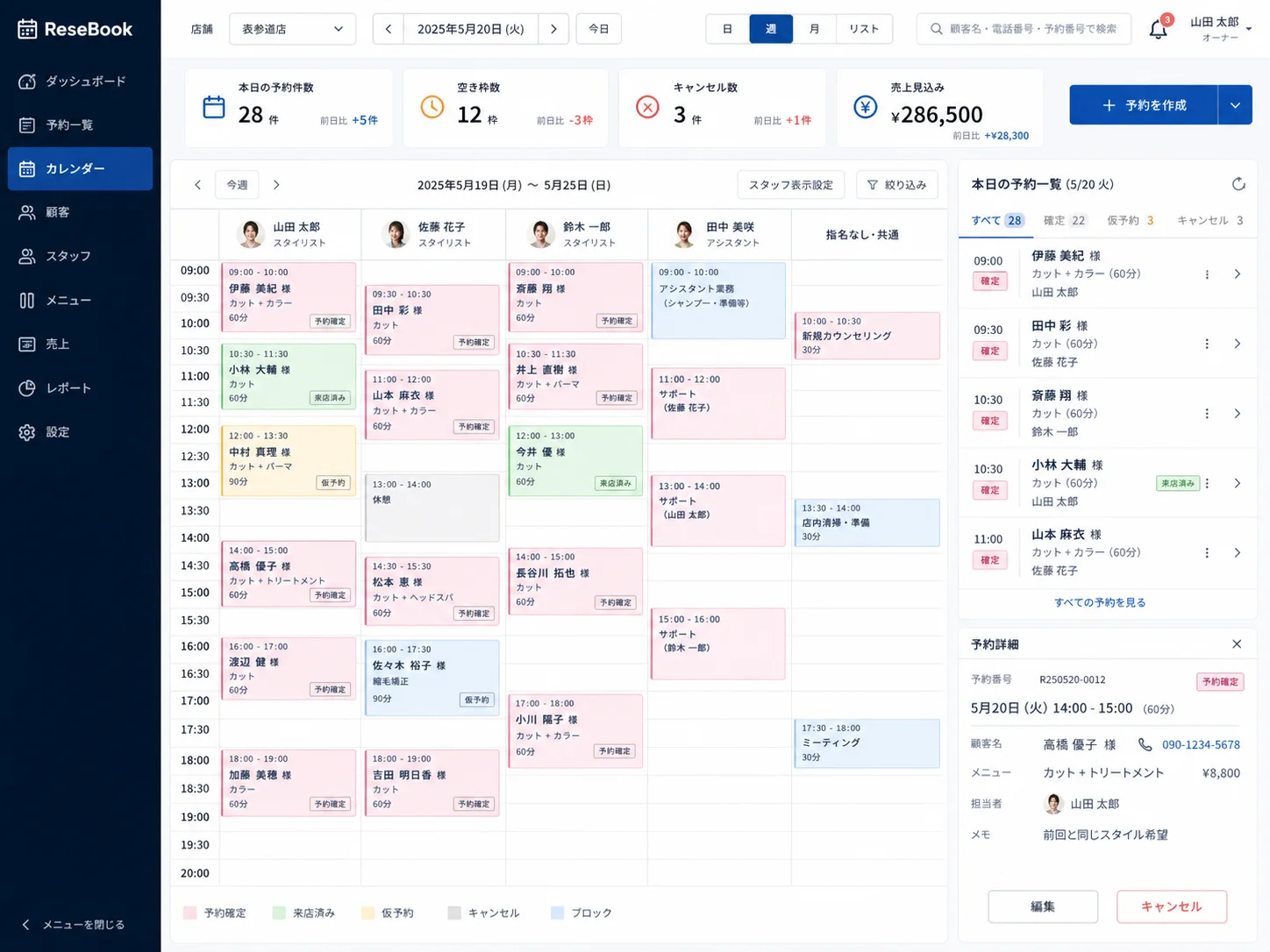
Task: Switch calendar to 月 view
Action: 815,29
